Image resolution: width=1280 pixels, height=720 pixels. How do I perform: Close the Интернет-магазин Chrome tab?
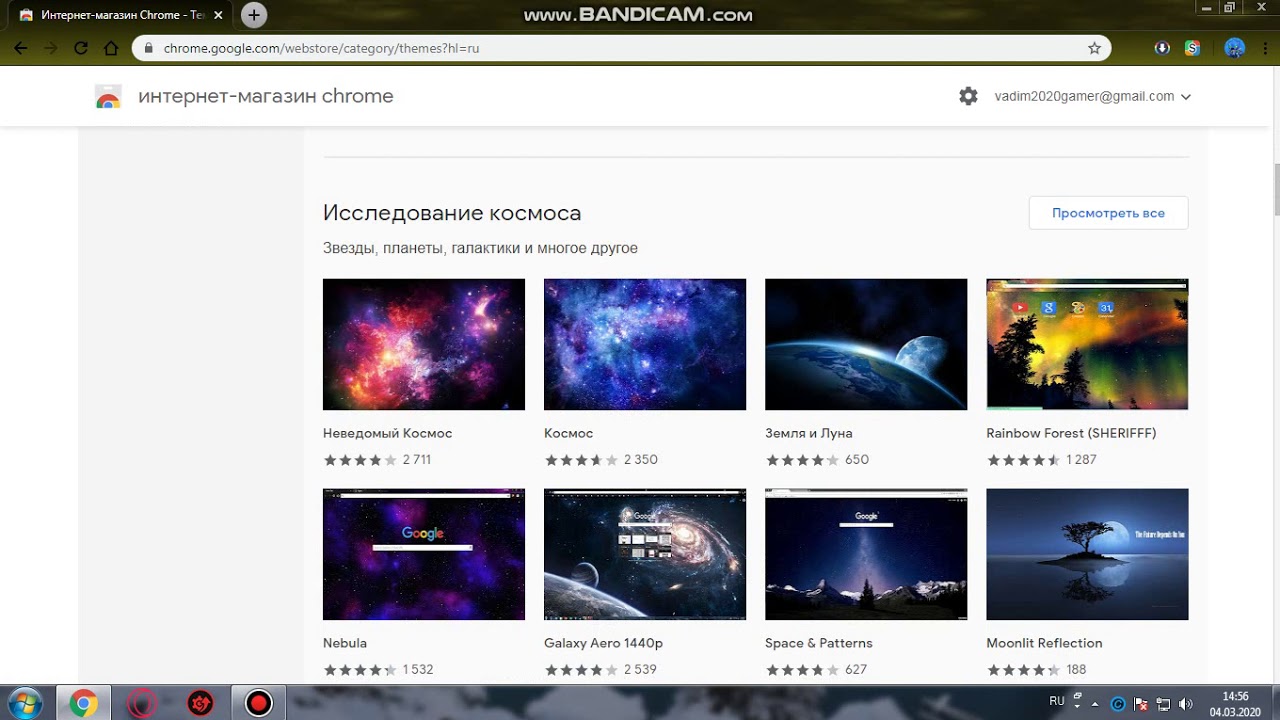click(218, 15)
